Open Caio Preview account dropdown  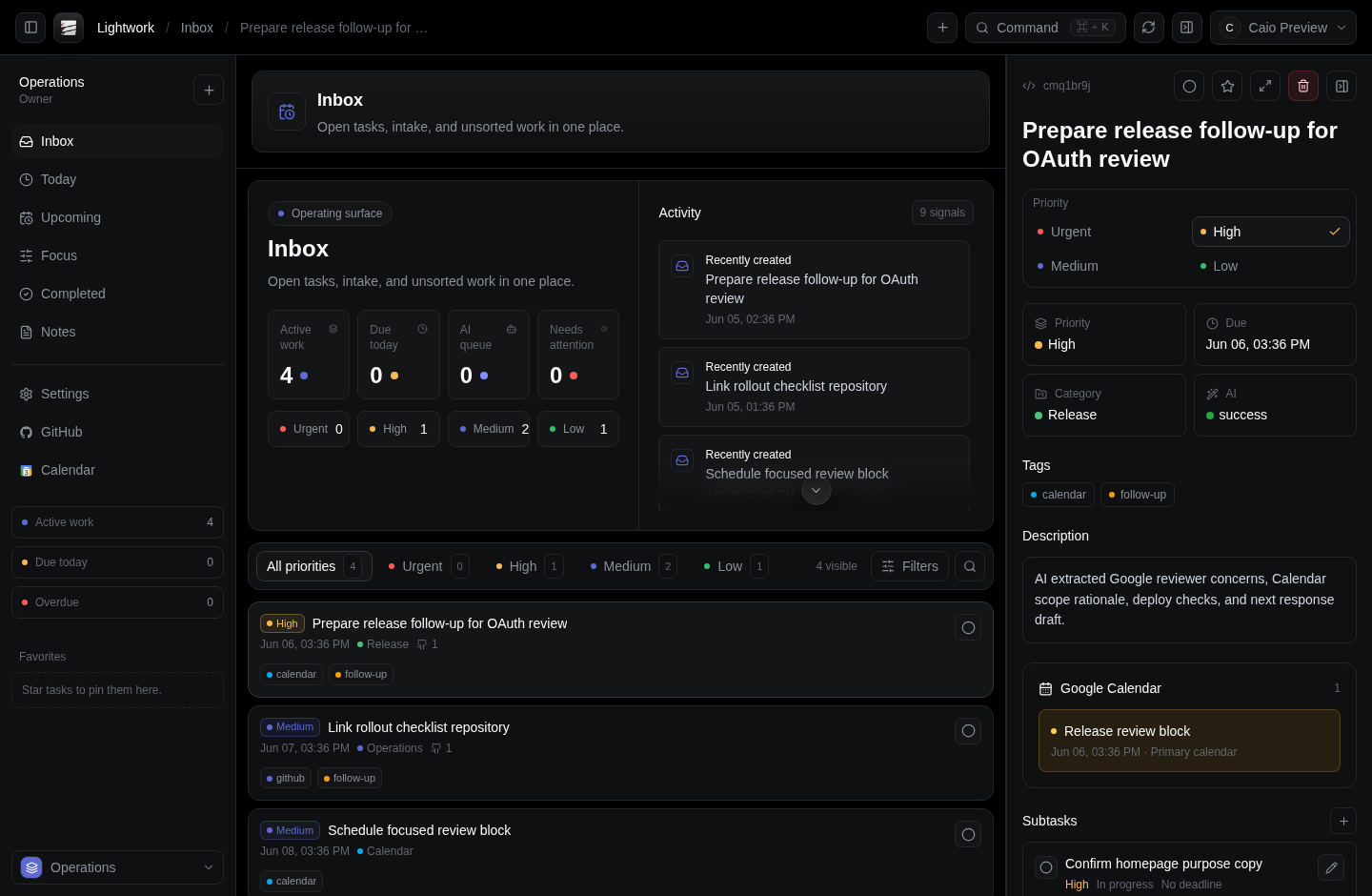[x=1282, y=28]
